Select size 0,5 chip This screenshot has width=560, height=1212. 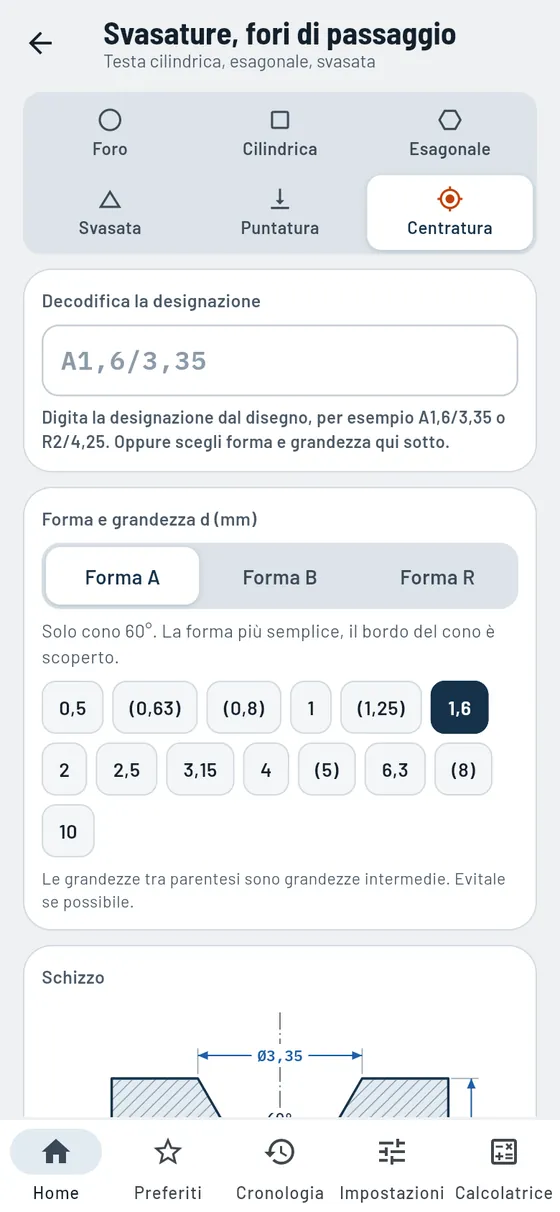(x=73, y=708)
